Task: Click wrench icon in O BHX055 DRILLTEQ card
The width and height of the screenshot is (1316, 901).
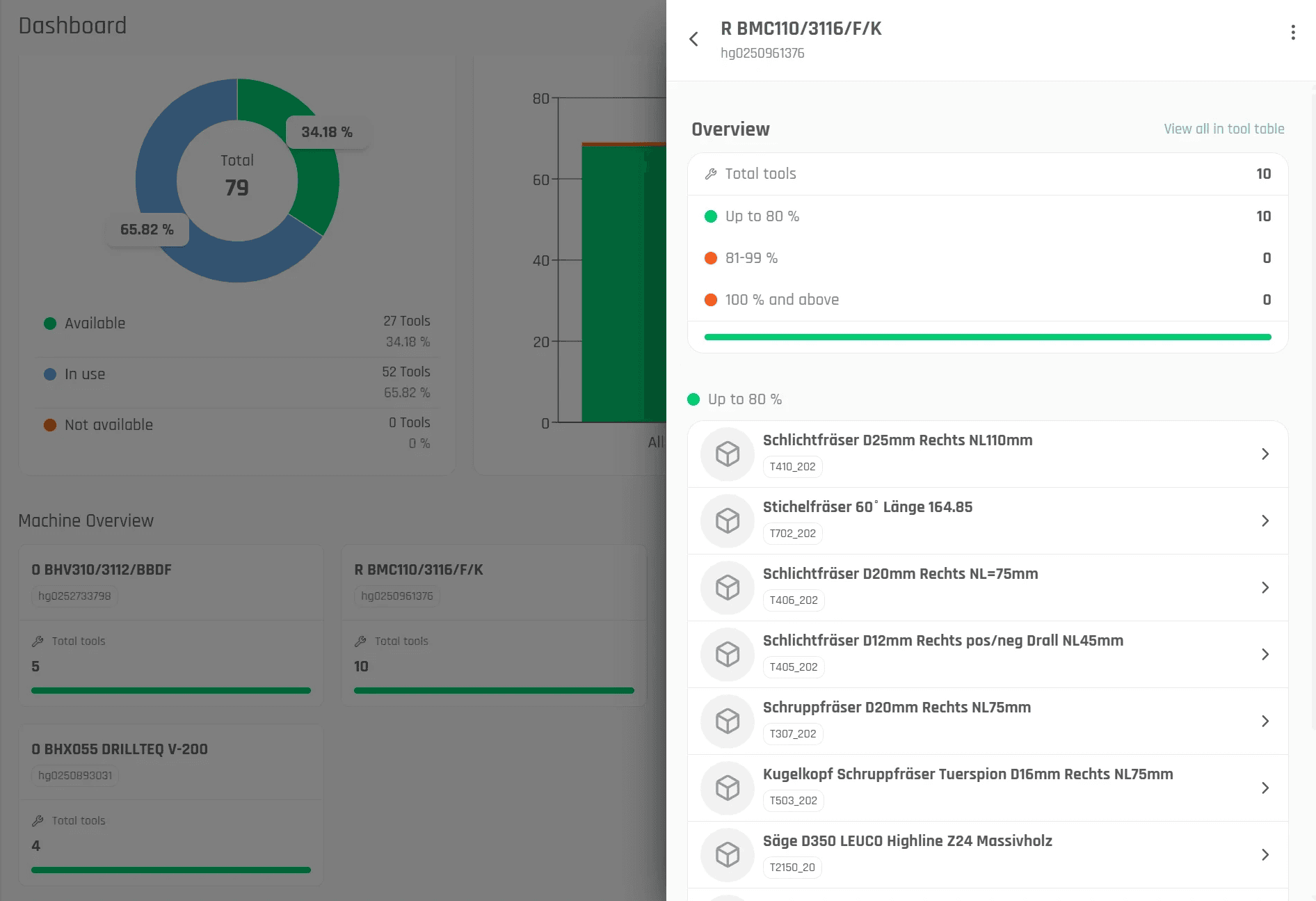Action: 38,820
